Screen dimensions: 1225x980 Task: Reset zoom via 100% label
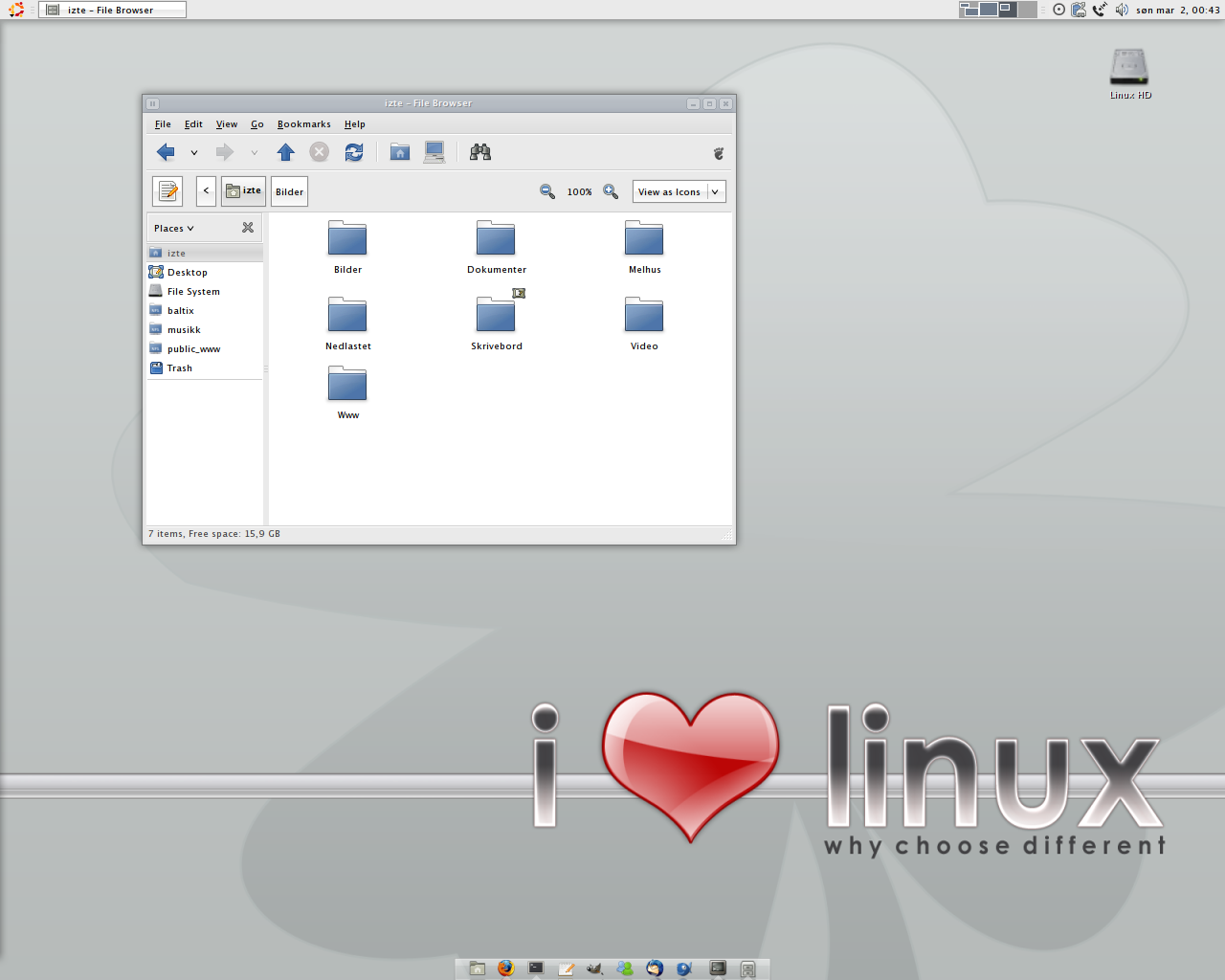[x=579, y=192]
